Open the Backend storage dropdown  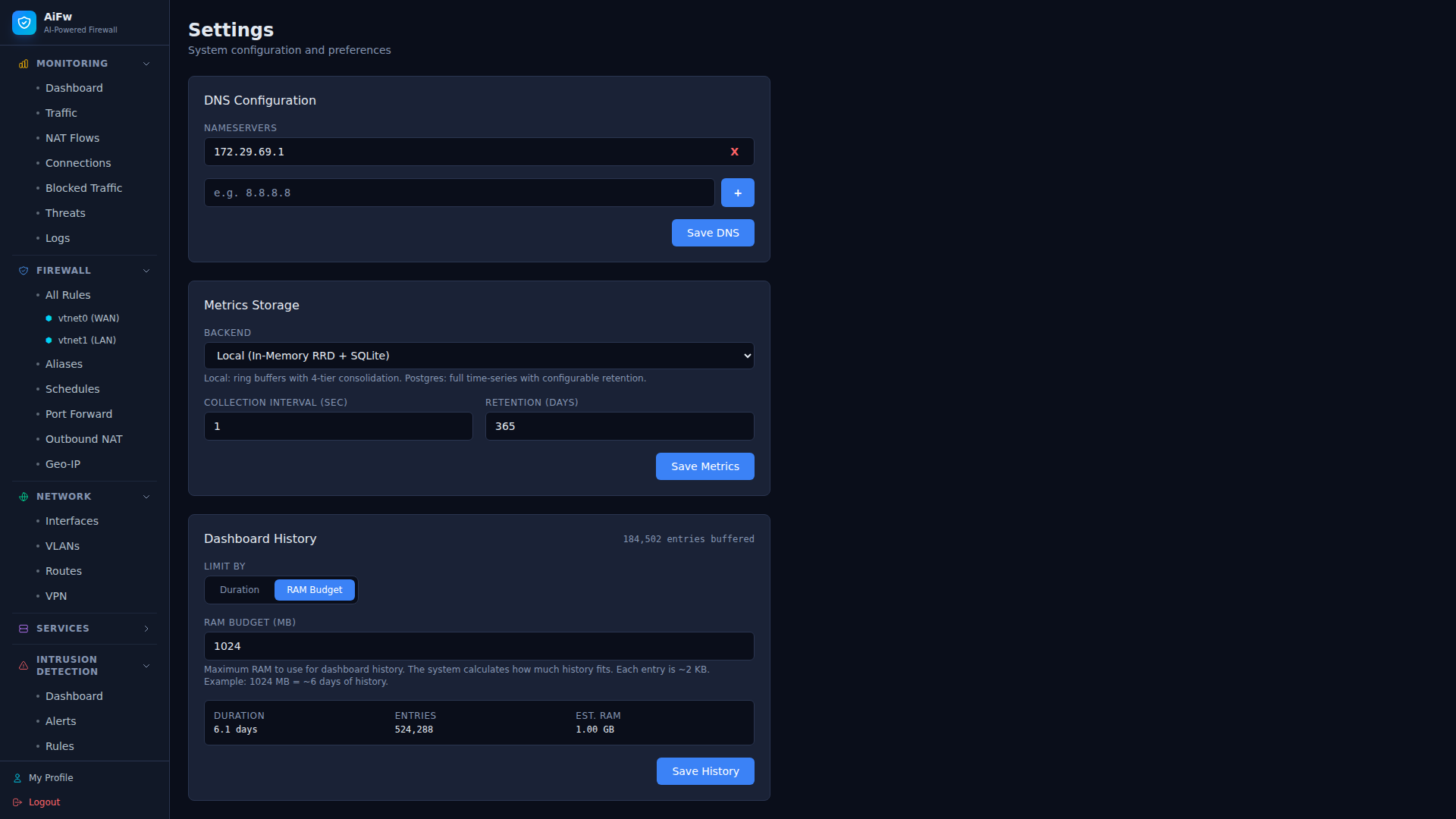[479, 356]
